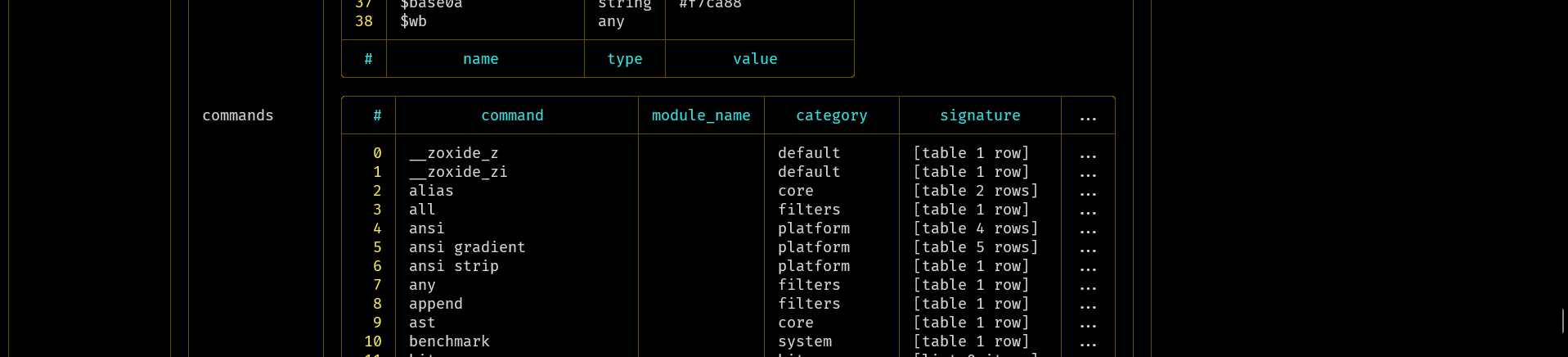
Task: Click the 'filters' category in all row
Action: [809, 210]
